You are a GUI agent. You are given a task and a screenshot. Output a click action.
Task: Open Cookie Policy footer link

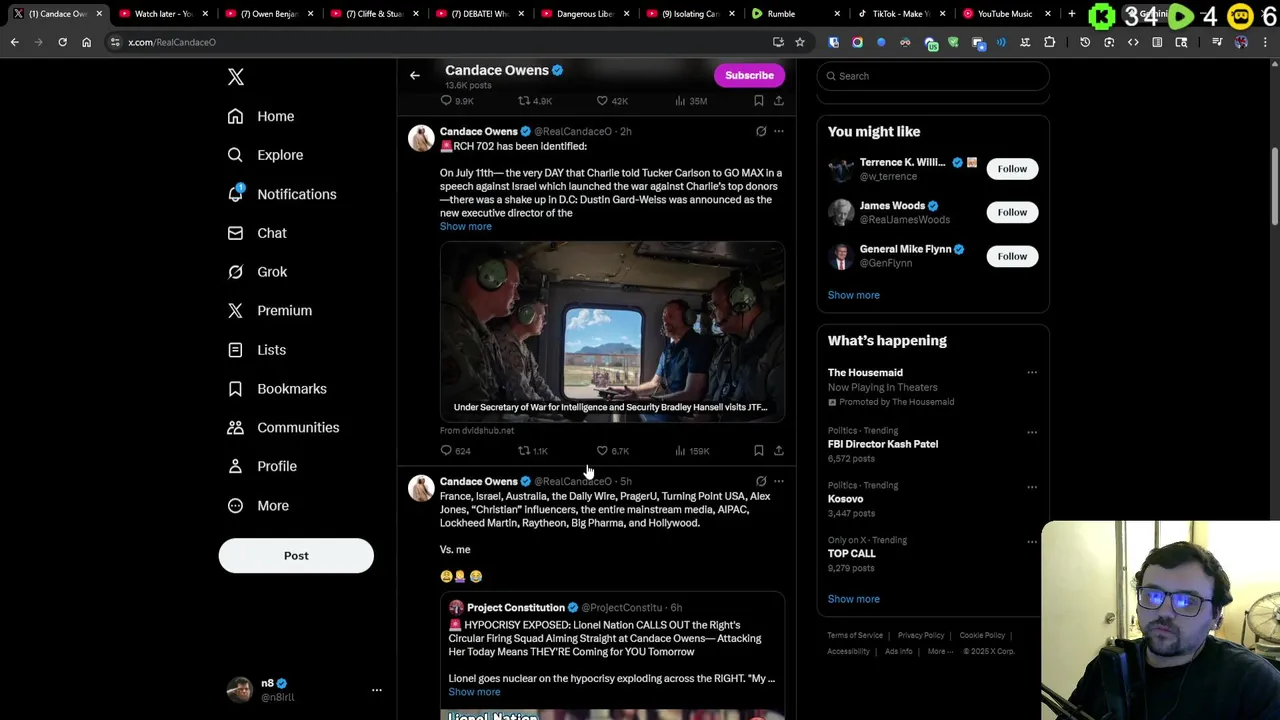[x=982, y=636]
